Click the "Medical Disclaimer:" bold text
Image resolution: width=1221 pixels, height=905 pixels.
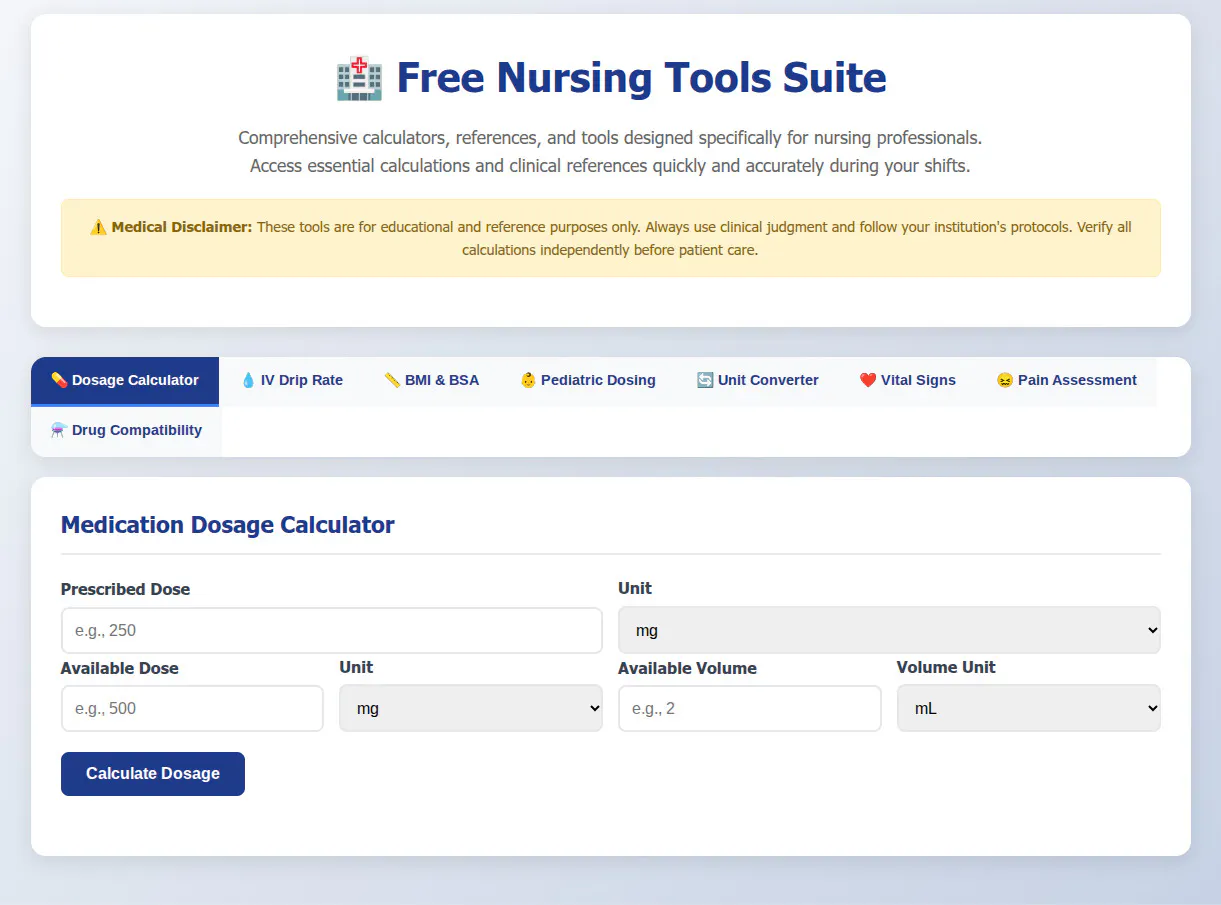point(182,227)
